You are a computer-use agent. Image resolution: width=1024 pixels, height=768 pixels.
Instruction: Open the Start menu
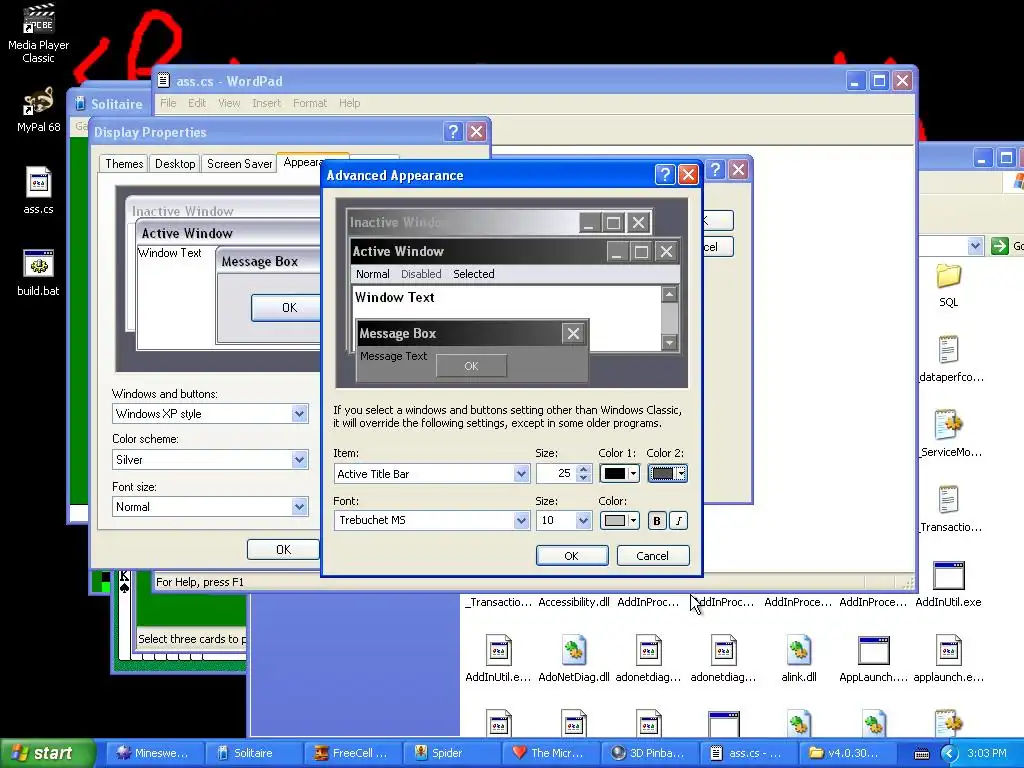point(47,753)
